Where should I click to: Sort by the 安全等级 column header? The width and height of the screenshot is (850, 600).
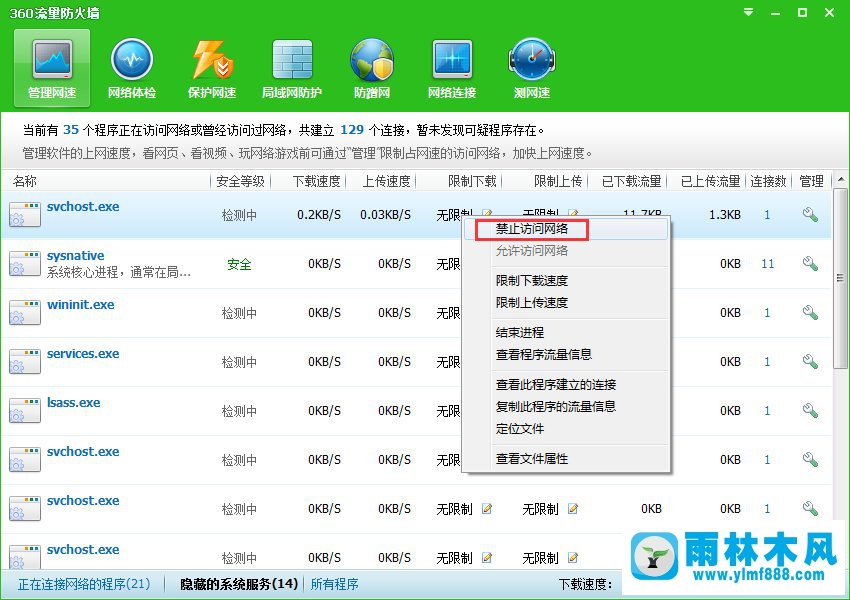tap(240, 181)
